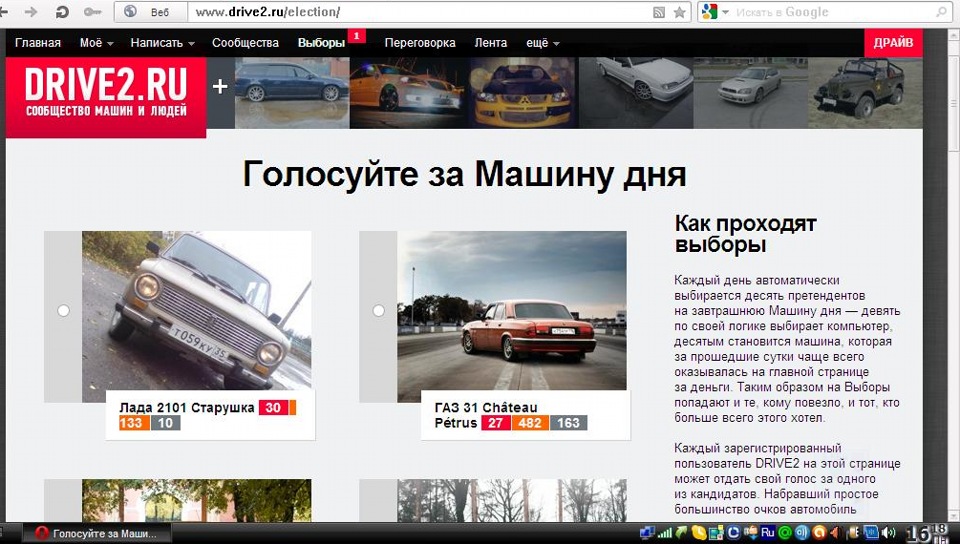Open blue station wagon header thumbnail
The height and width of the screenshot is (544, 960).
click(x=292, y=93)
